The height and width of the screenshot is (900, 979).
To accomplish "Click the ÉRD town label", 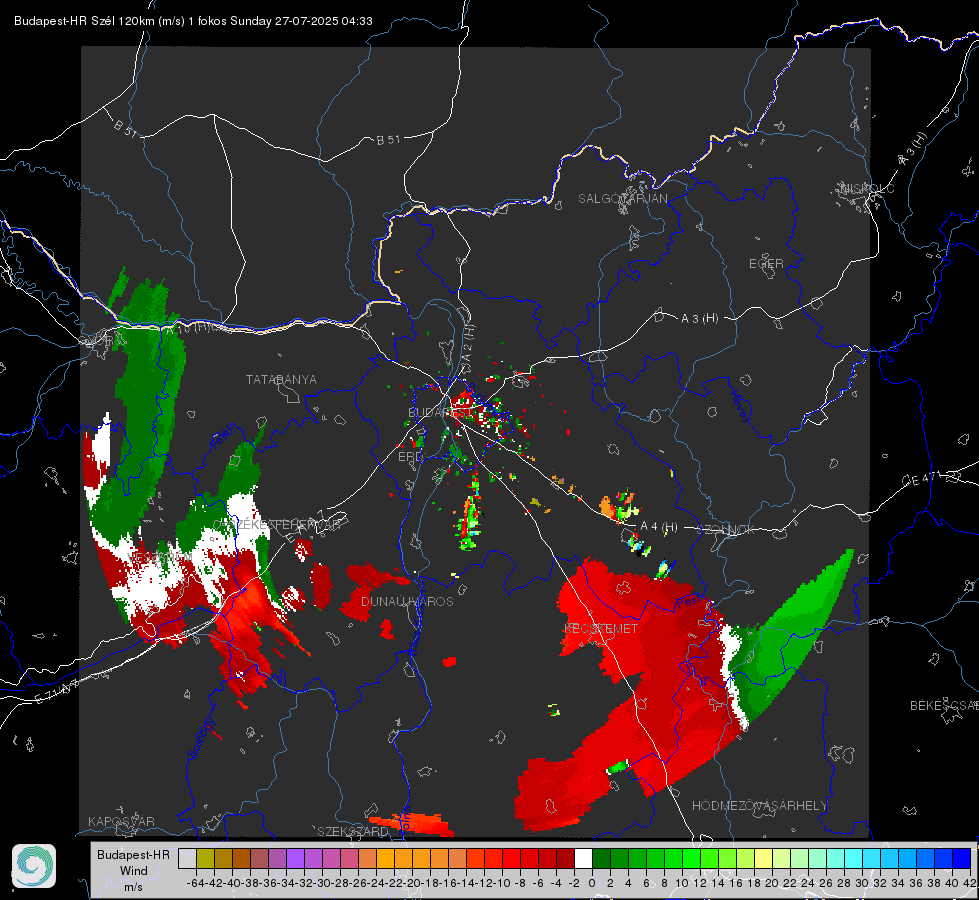I will [410, 457].
